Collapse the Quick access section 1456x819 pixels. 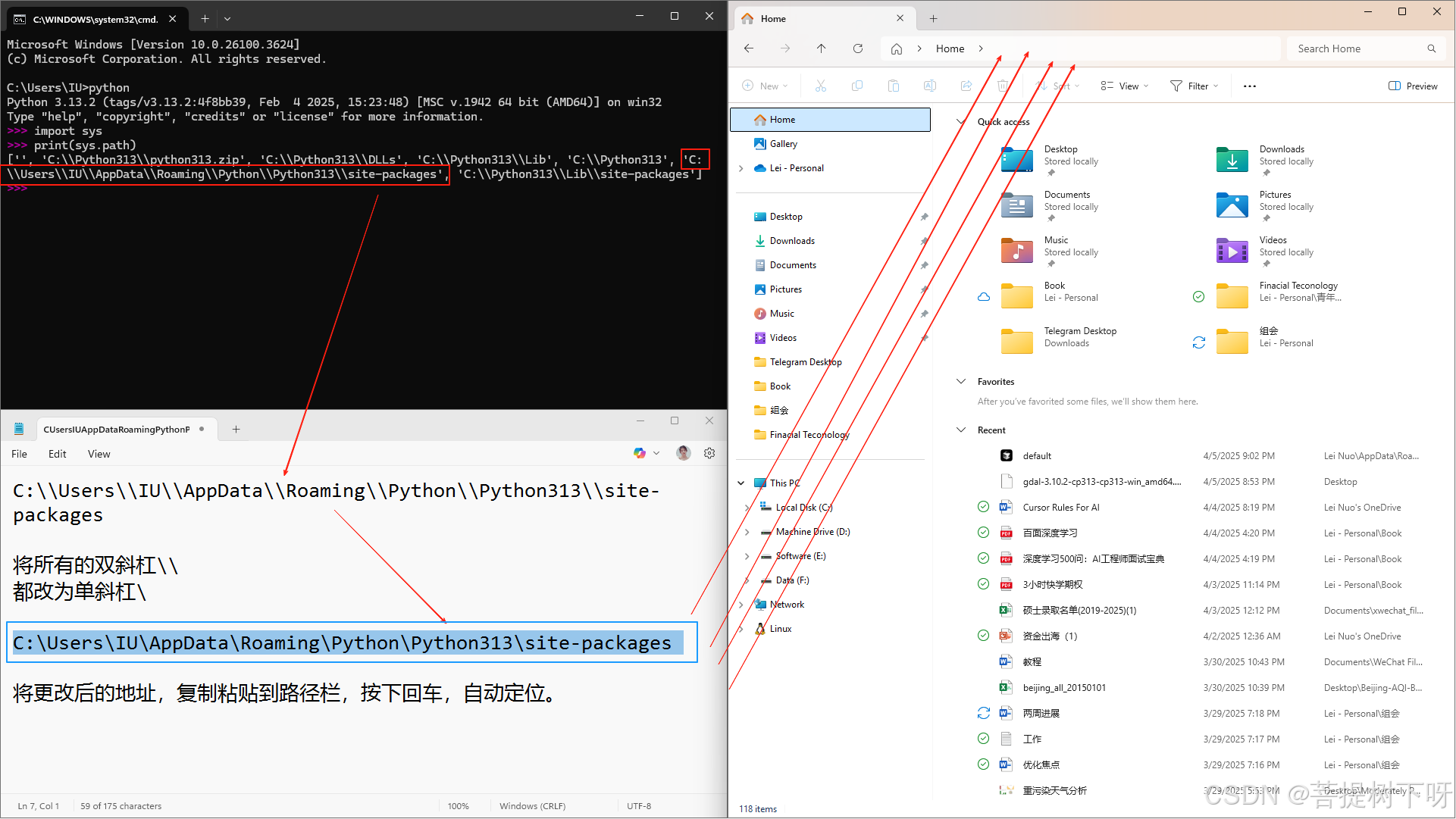point(961,122)
